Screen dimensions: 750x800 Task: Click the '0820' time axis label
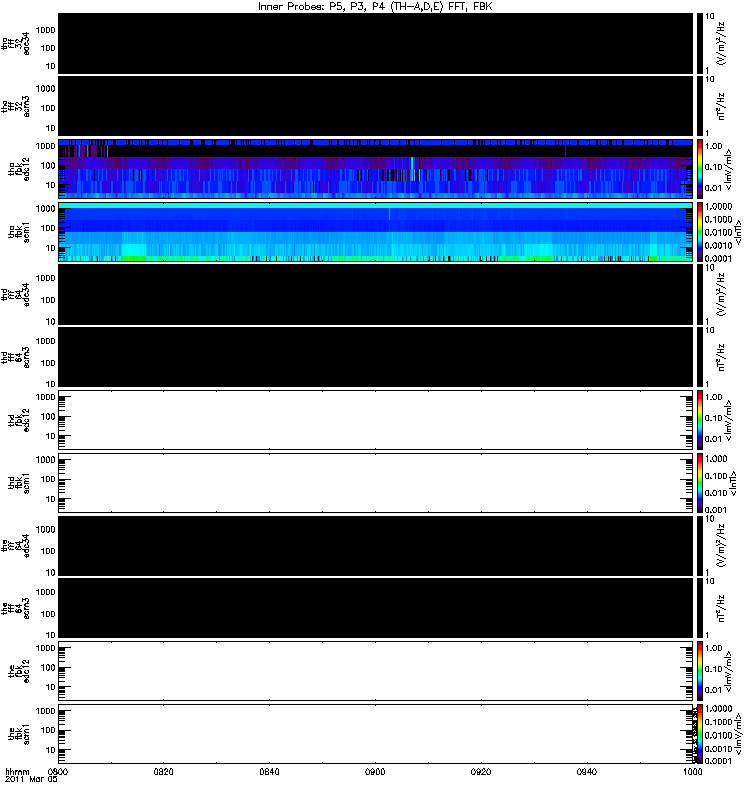163,772
